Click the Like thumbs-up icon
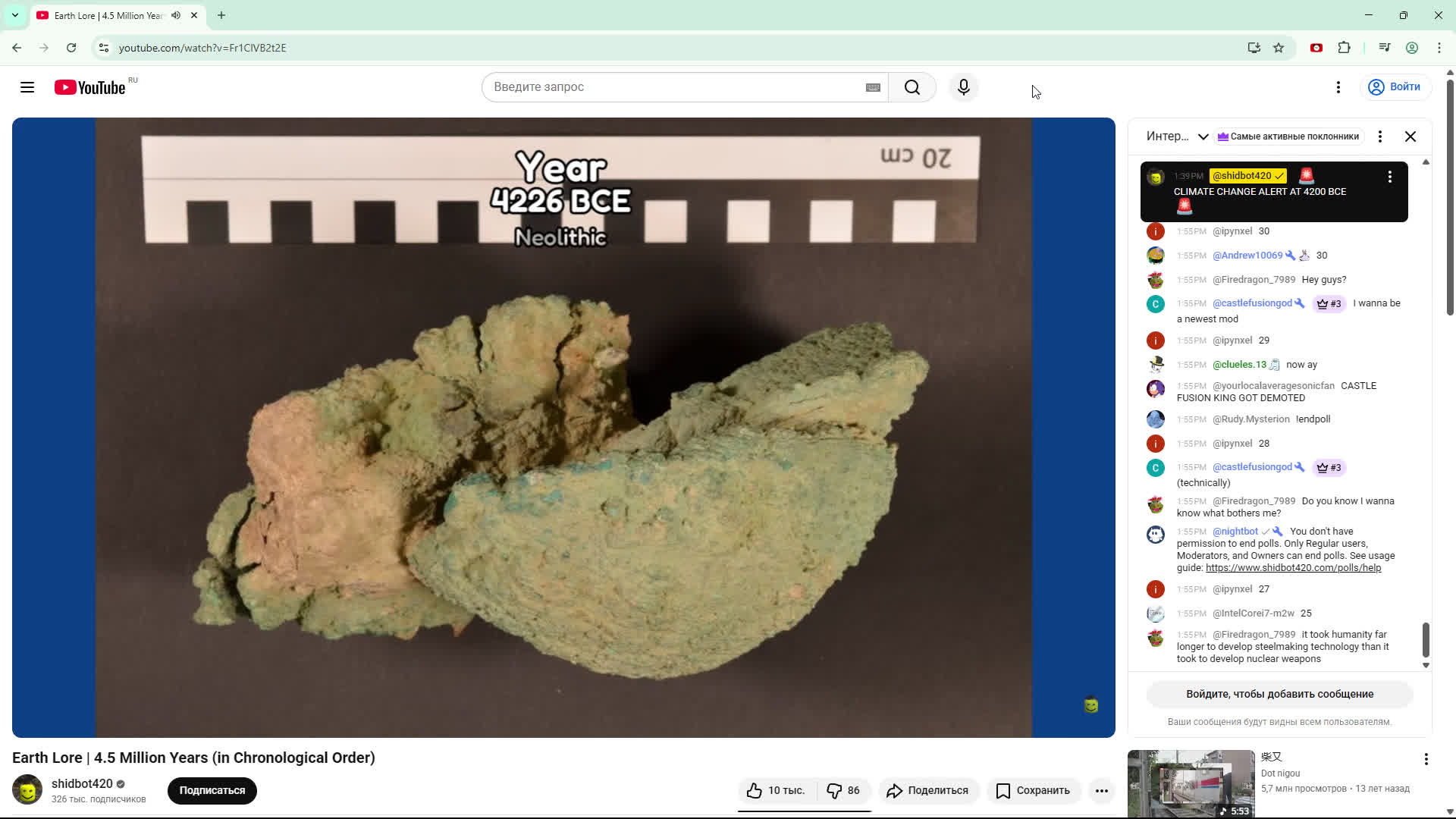1456x819 pixels. click(x=754, y=790)
